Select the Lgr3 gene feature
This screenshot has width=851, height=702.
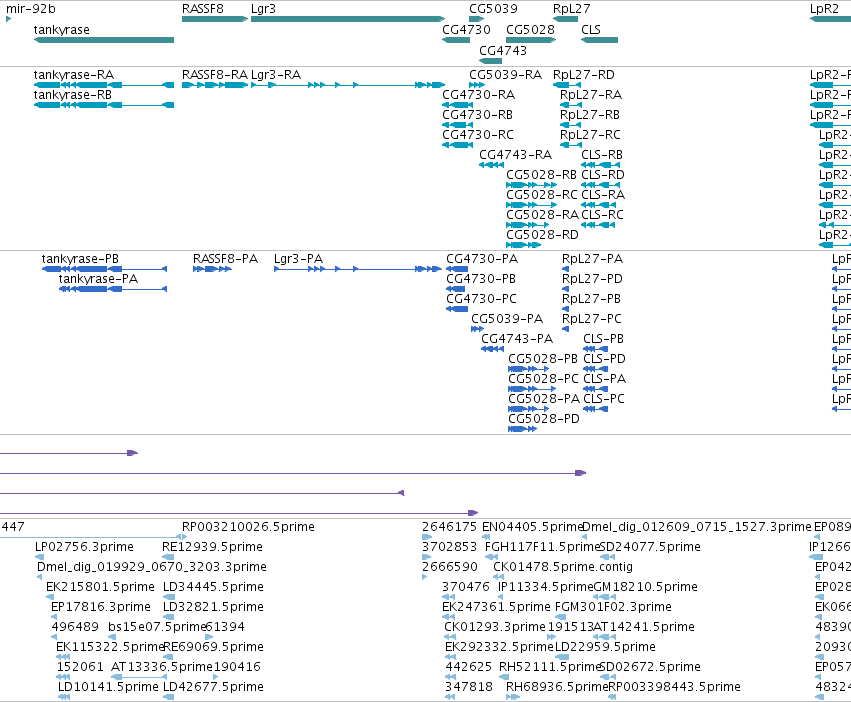[348, 19]
